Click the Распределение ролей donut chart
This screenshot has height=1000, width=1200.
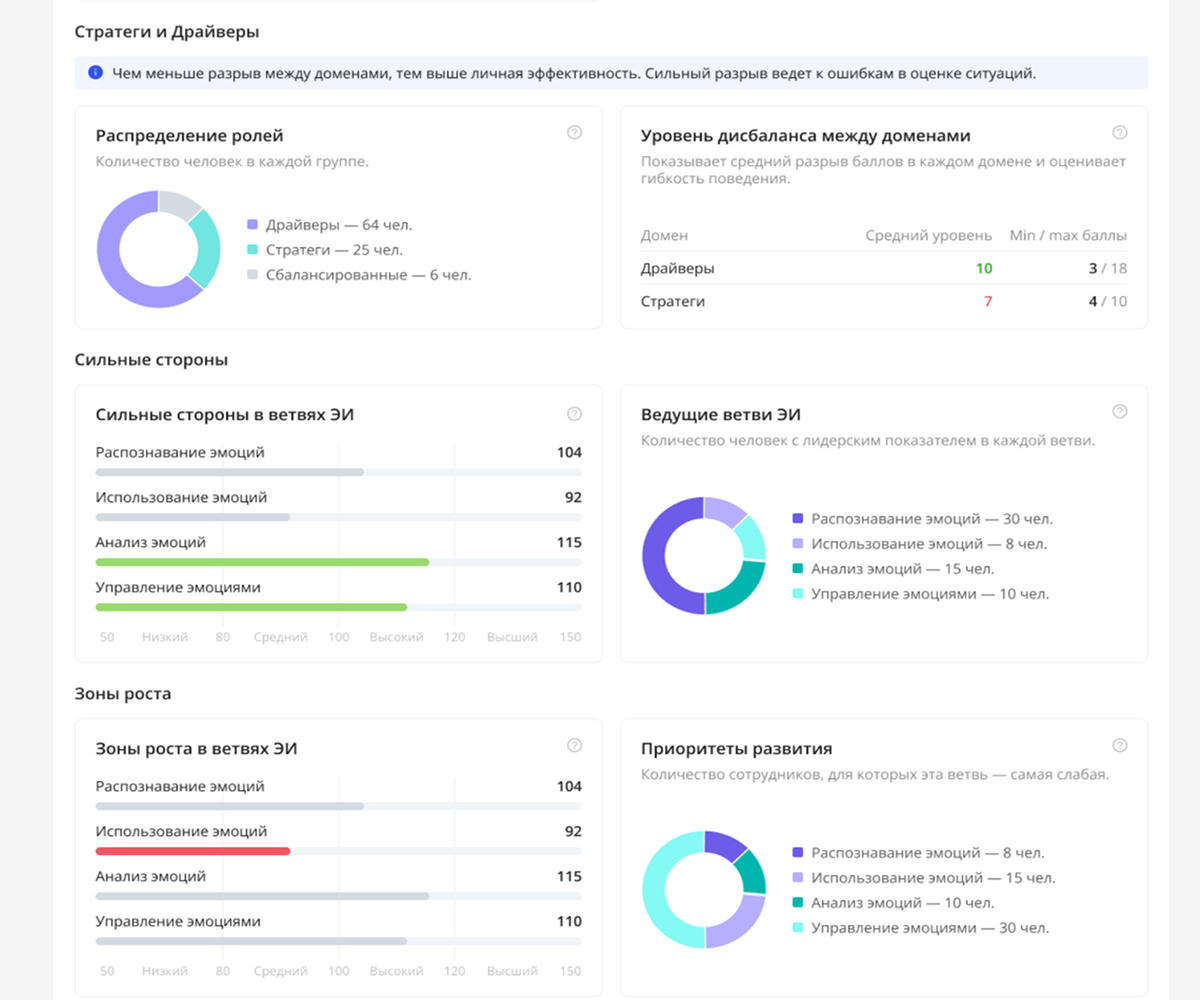[158, 249]
